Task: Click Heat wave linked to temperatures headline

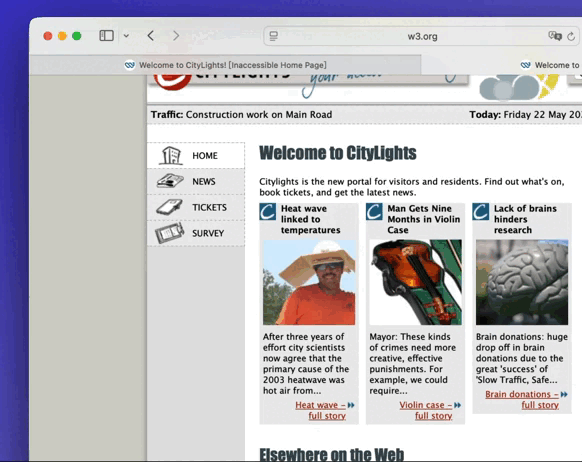Action: click(311, 219)
